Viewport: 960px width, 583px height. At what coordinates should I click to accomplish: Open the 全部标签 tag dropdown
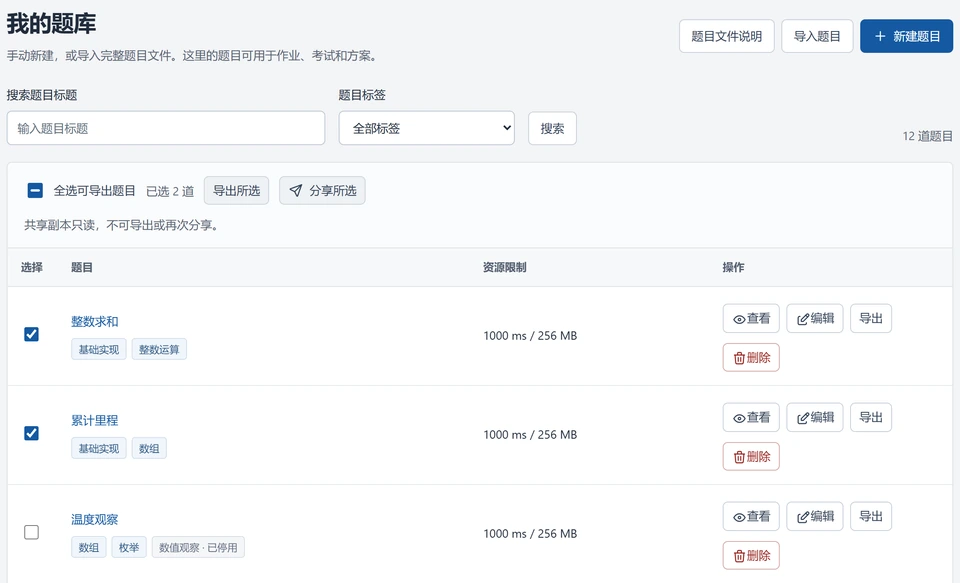tap(427, 128)
